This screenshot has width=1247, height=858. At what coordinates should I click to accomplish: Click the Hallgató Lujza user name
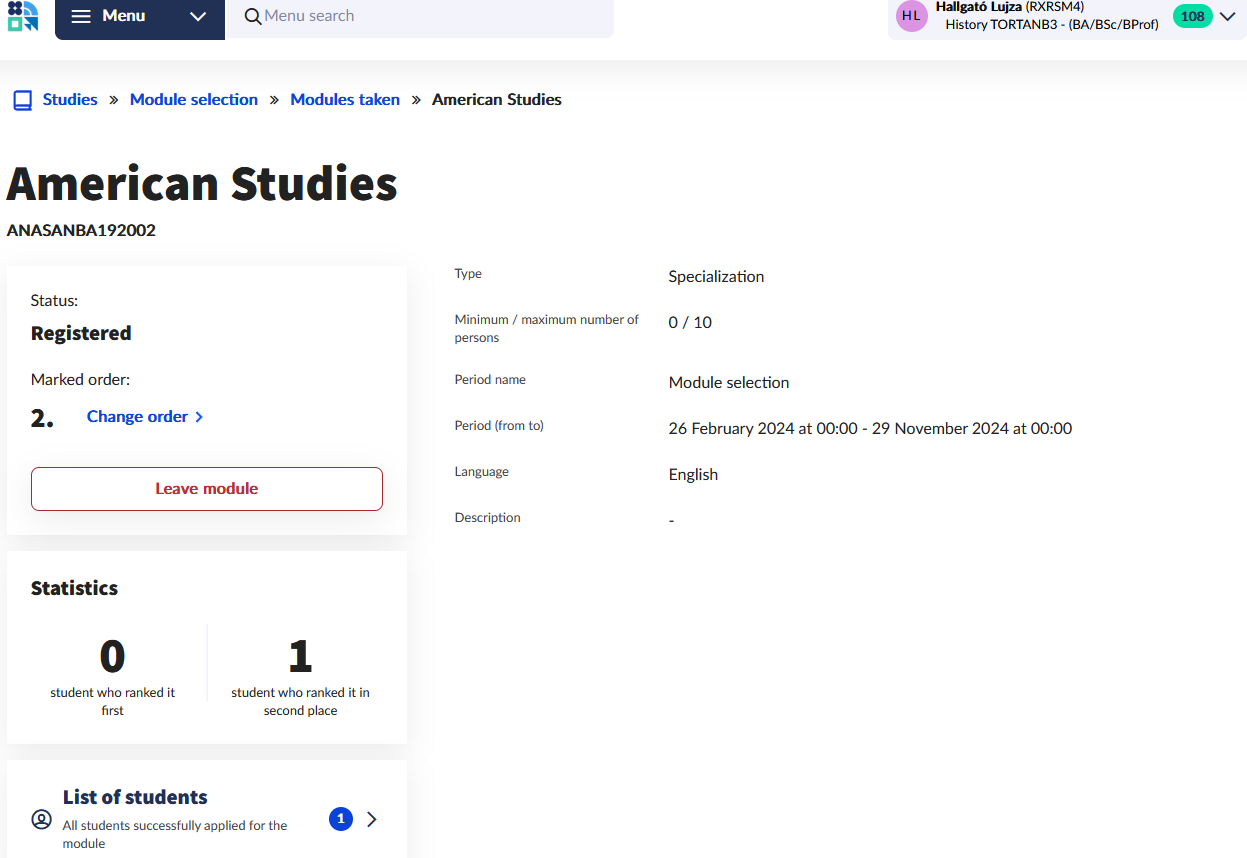978,7
